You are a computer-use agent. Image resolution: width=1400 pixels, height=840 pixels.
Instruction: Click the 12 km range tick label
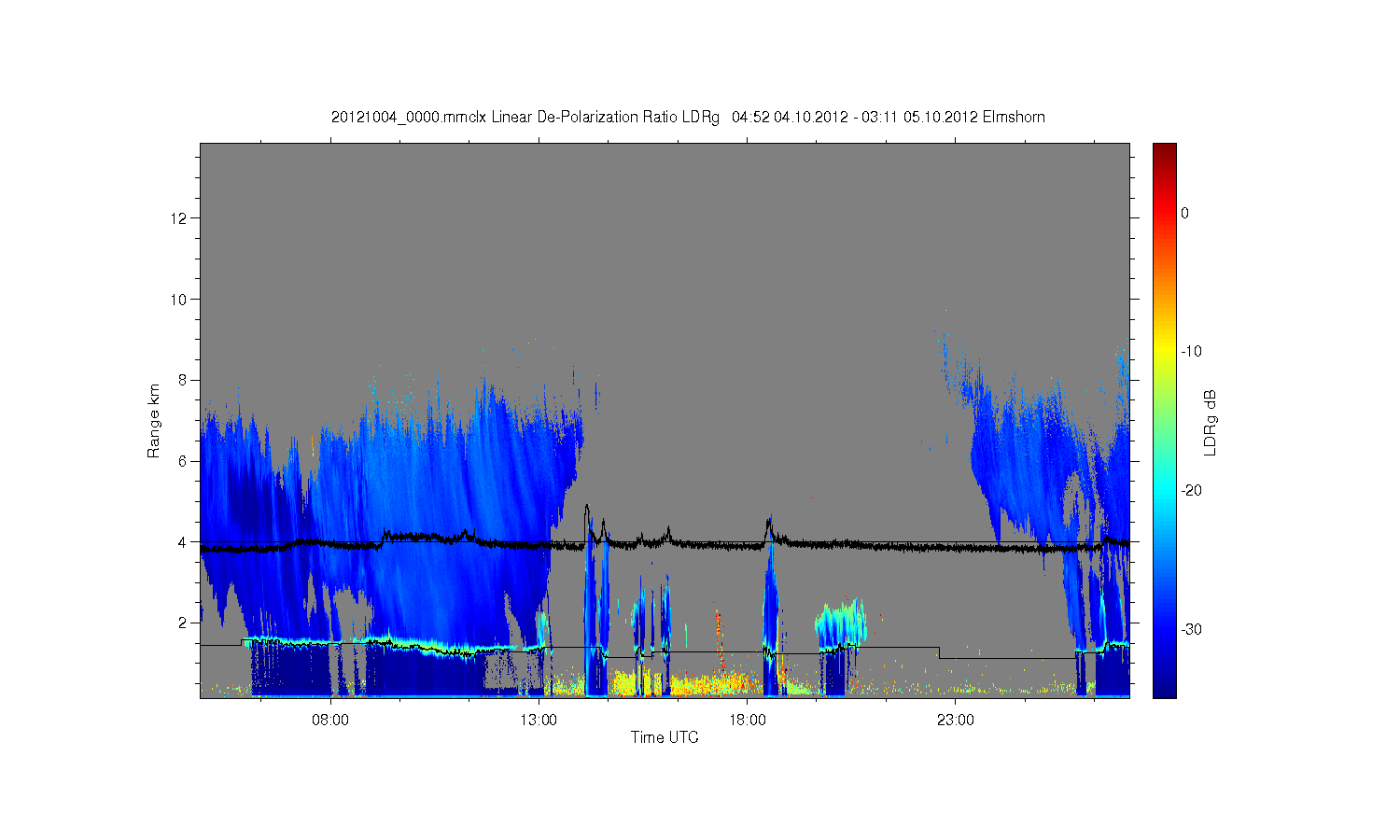tap(180, 218)
